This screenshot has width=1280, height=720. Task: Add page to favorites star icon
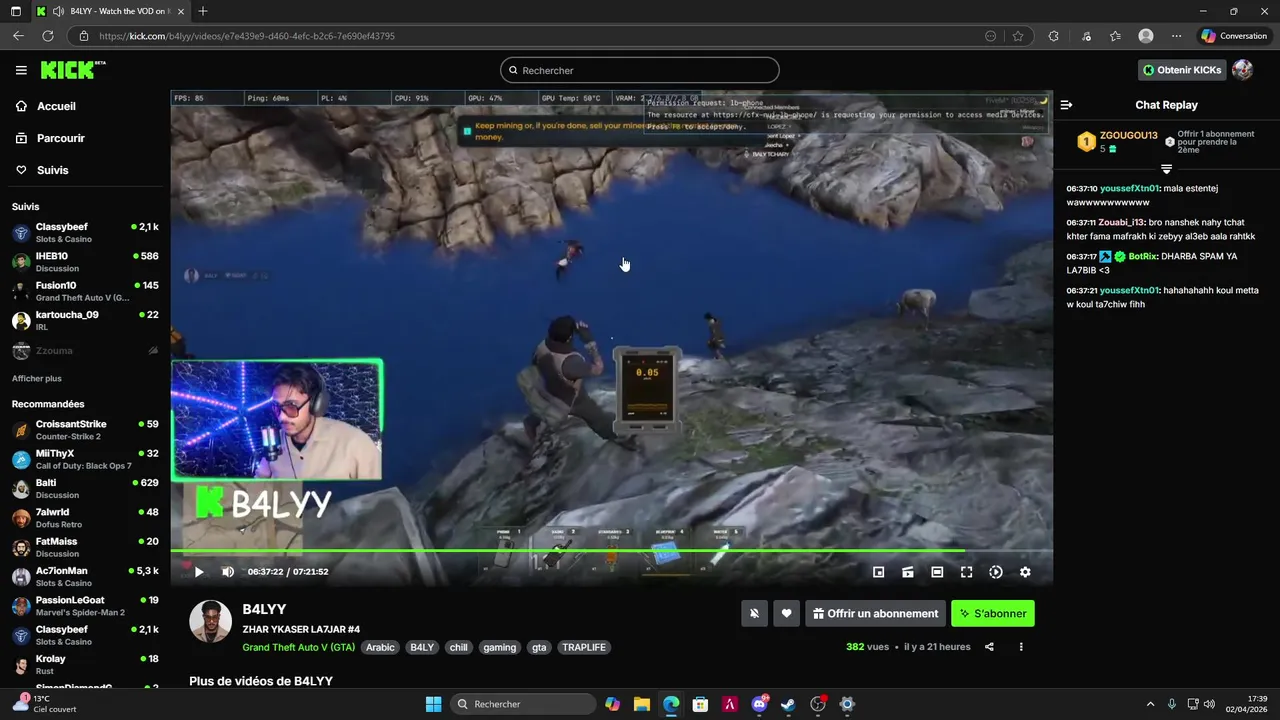point(1018,36)
